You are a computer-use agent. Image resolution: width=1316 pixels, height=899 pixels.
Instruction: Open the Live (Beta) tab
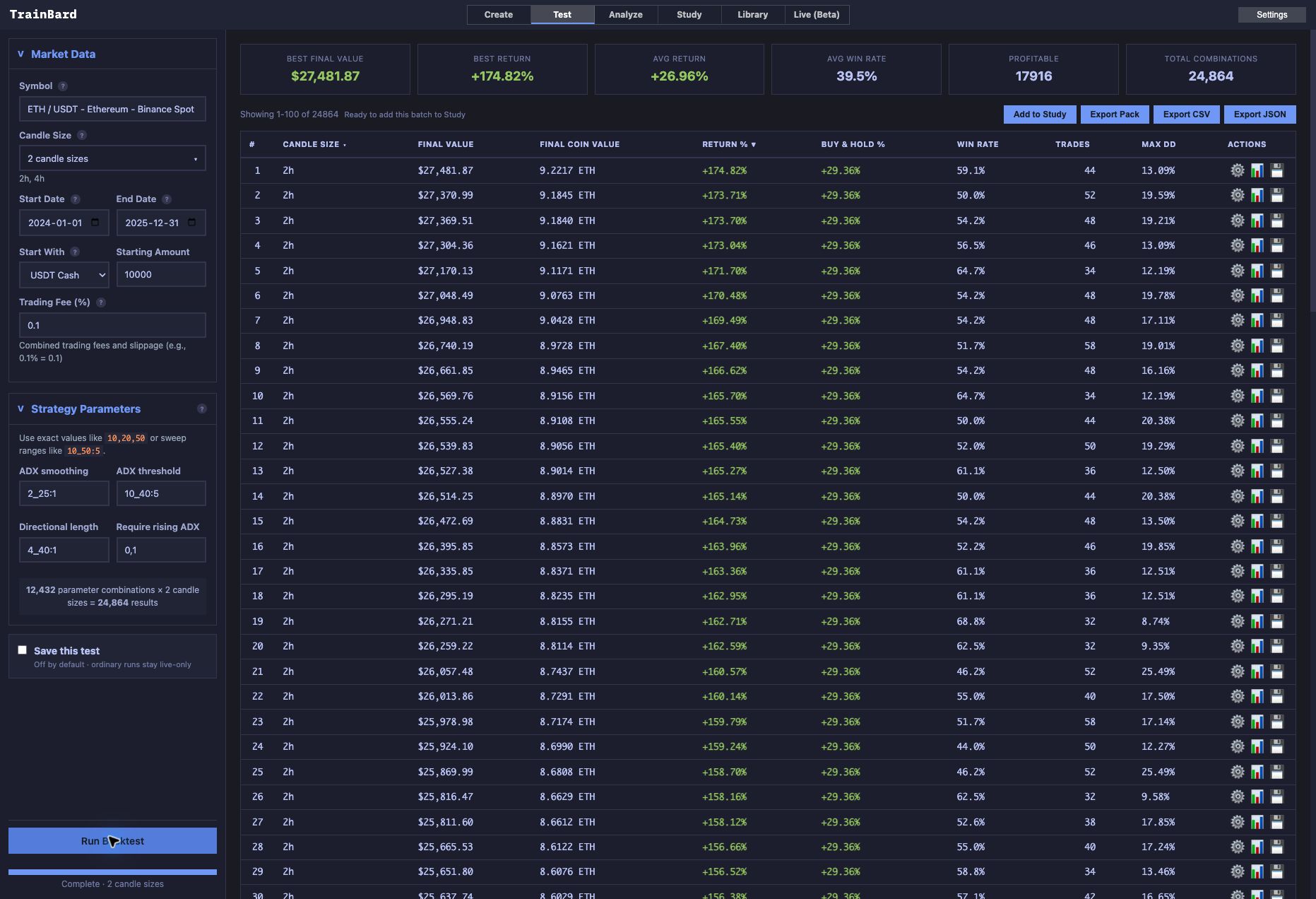[817, 15]
